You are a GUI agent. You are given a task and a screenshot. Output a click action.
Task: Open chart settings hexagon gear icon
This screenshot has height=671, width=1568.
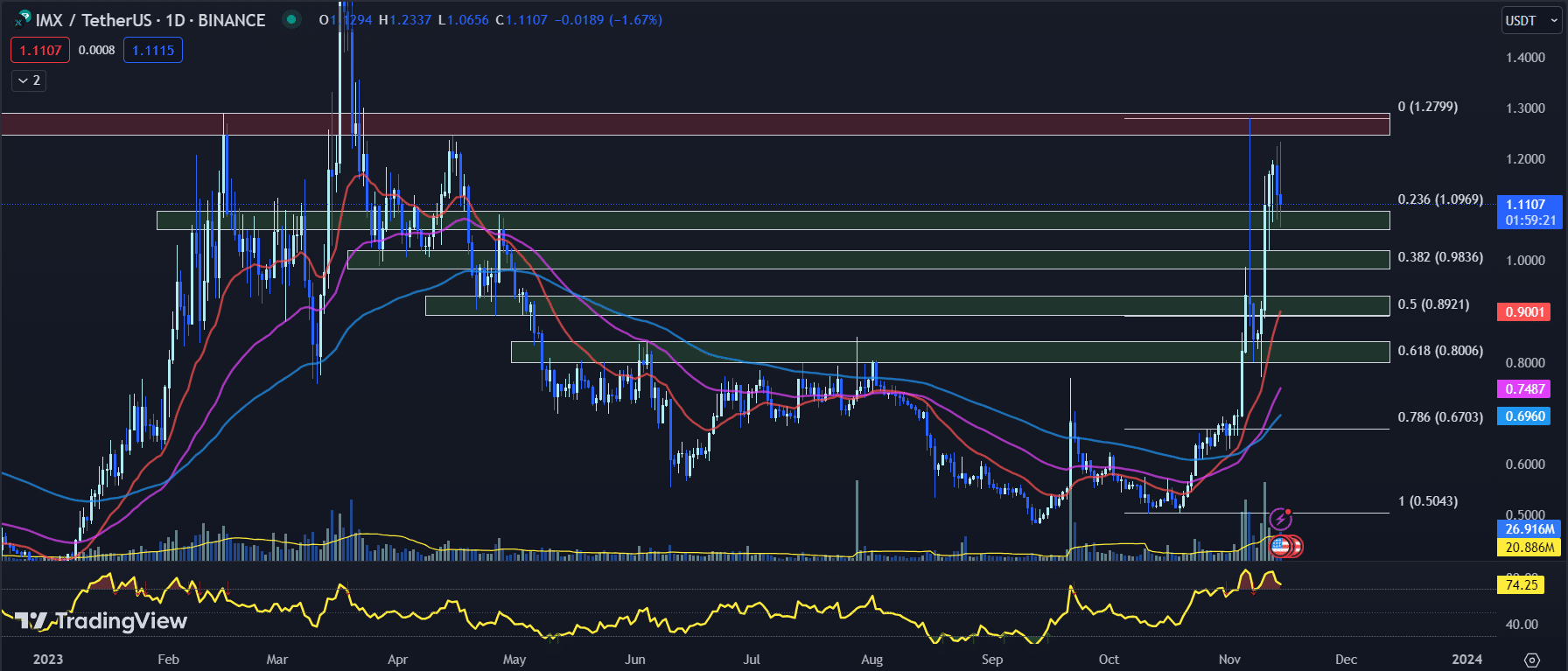pyautogui.click(x=1531, y=660)
